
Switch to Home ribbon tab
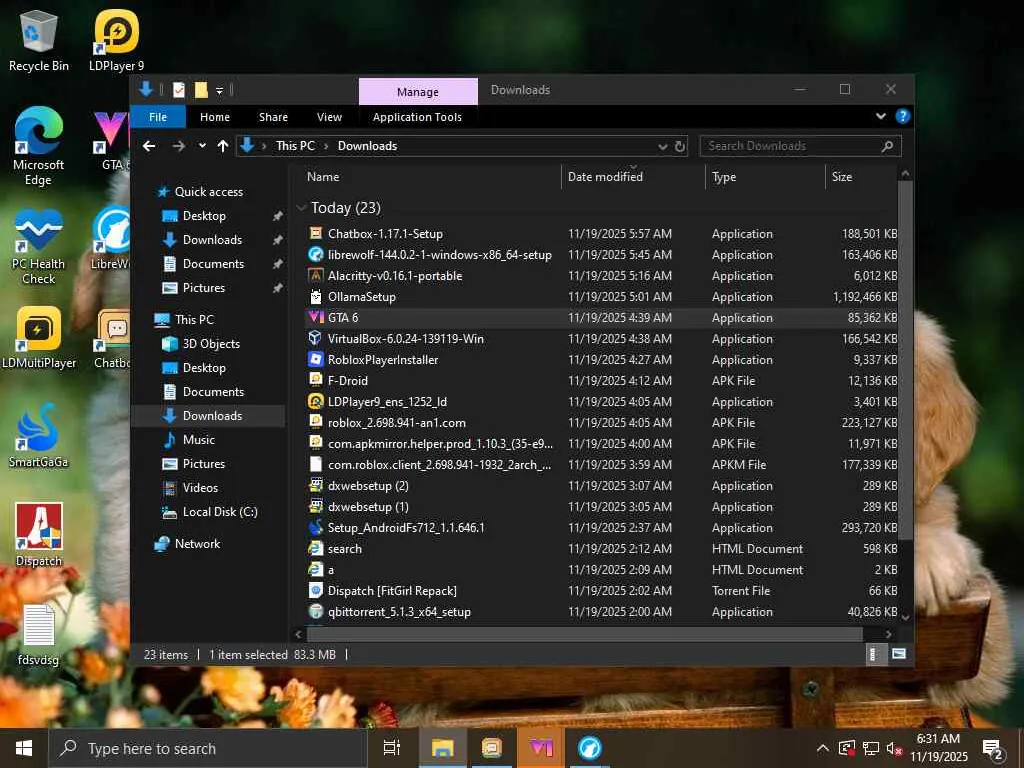pos(215,117)
